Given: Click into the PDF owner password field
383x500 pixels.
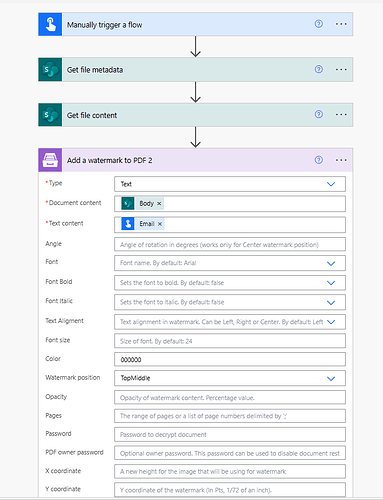Looking at the screenshot, I should click(230, 453).
